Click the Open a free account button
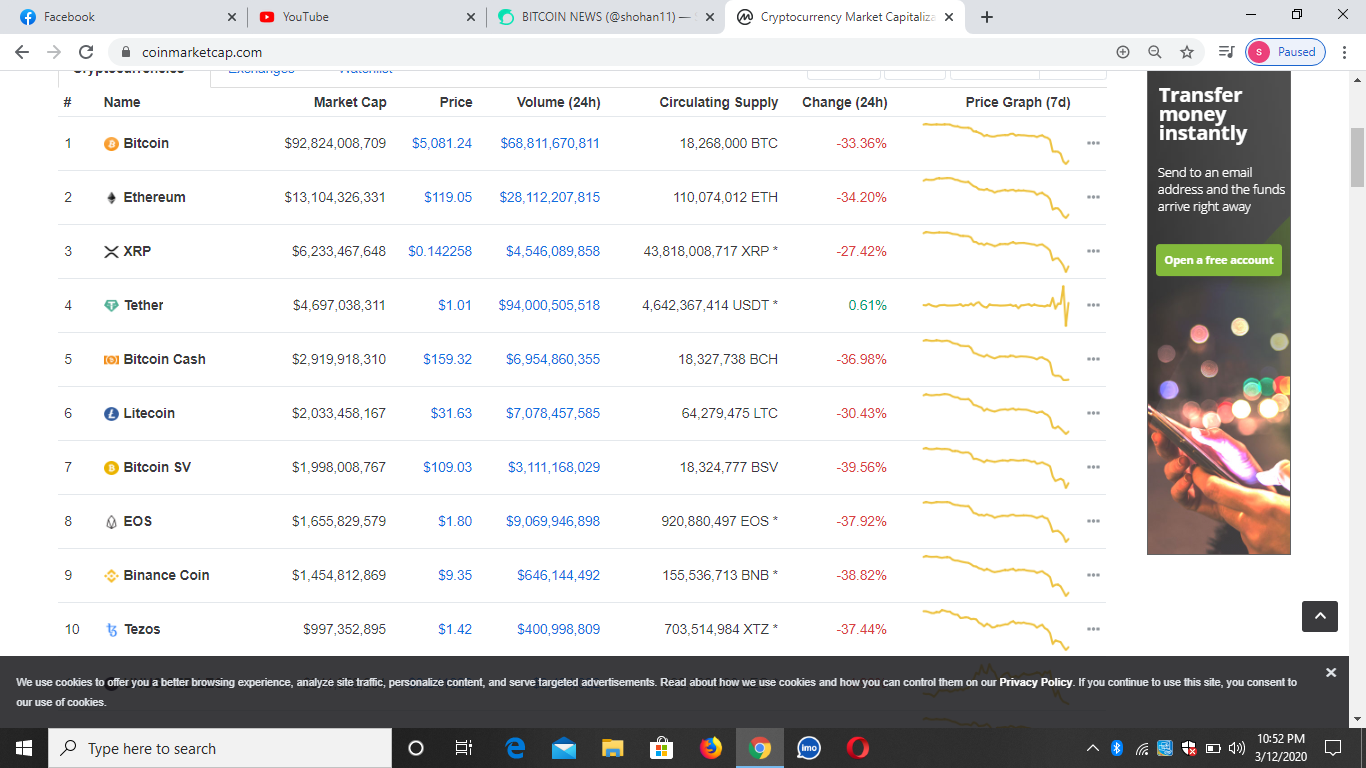This screenshot has width=1366, height=768. pos(1218,260)
